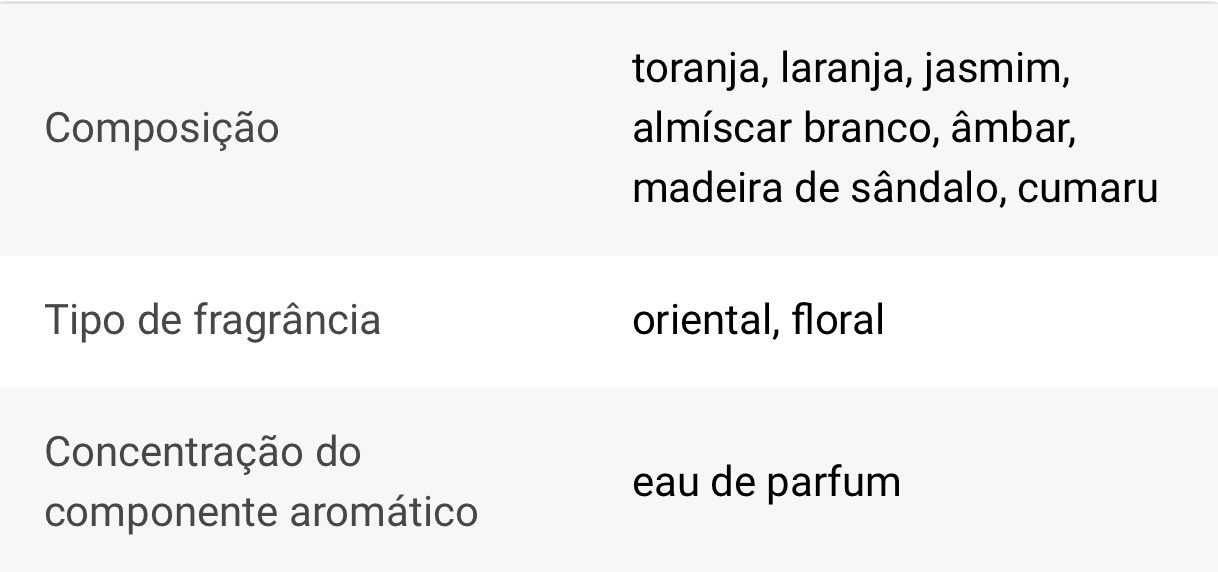Click the ingredient "cumaru"
The image size is (1218, 572).
pos(1088,188)
